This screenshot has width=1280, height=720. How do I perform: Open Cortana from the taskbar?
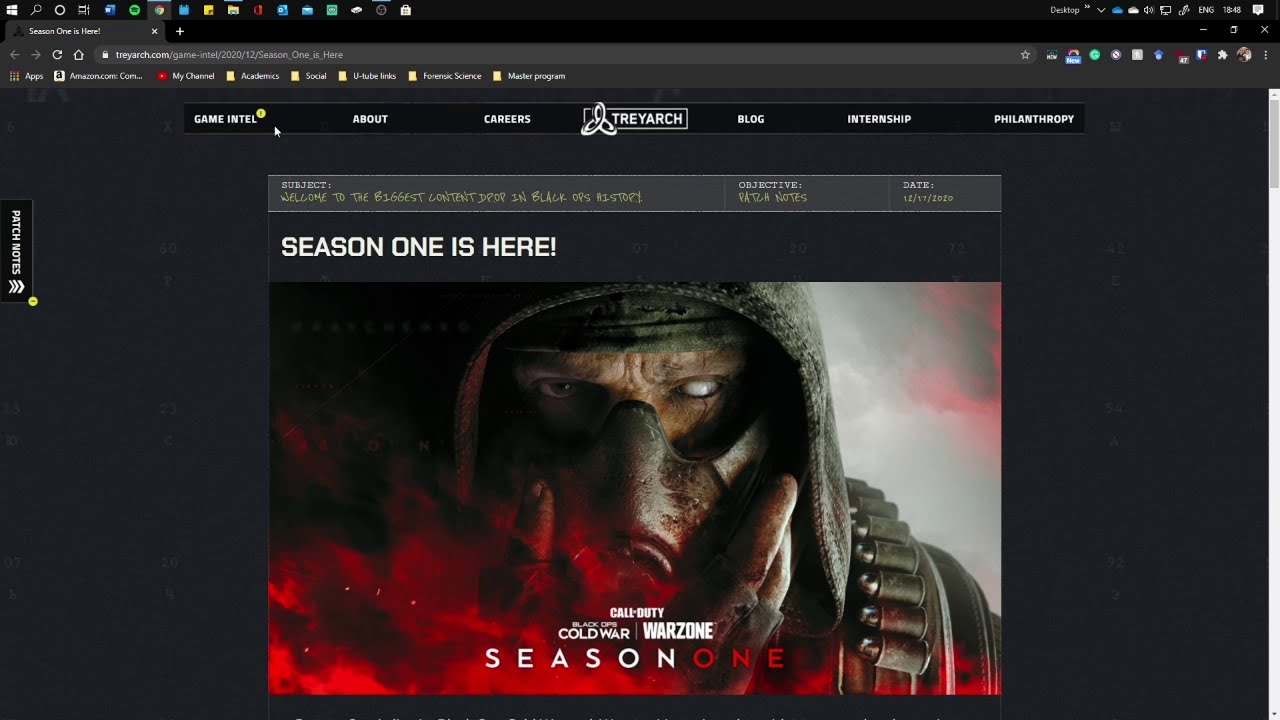tap(60, 10)
